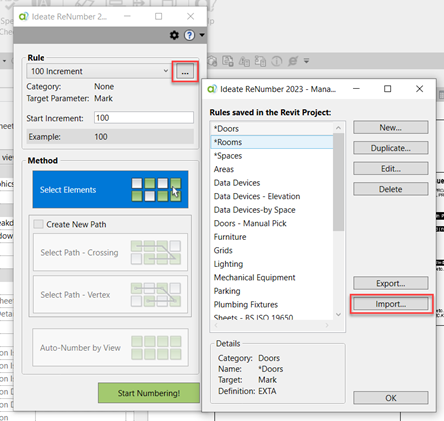
Task: Select the Plumbing Fixtures rule
Action: click(x=272, y=304)
